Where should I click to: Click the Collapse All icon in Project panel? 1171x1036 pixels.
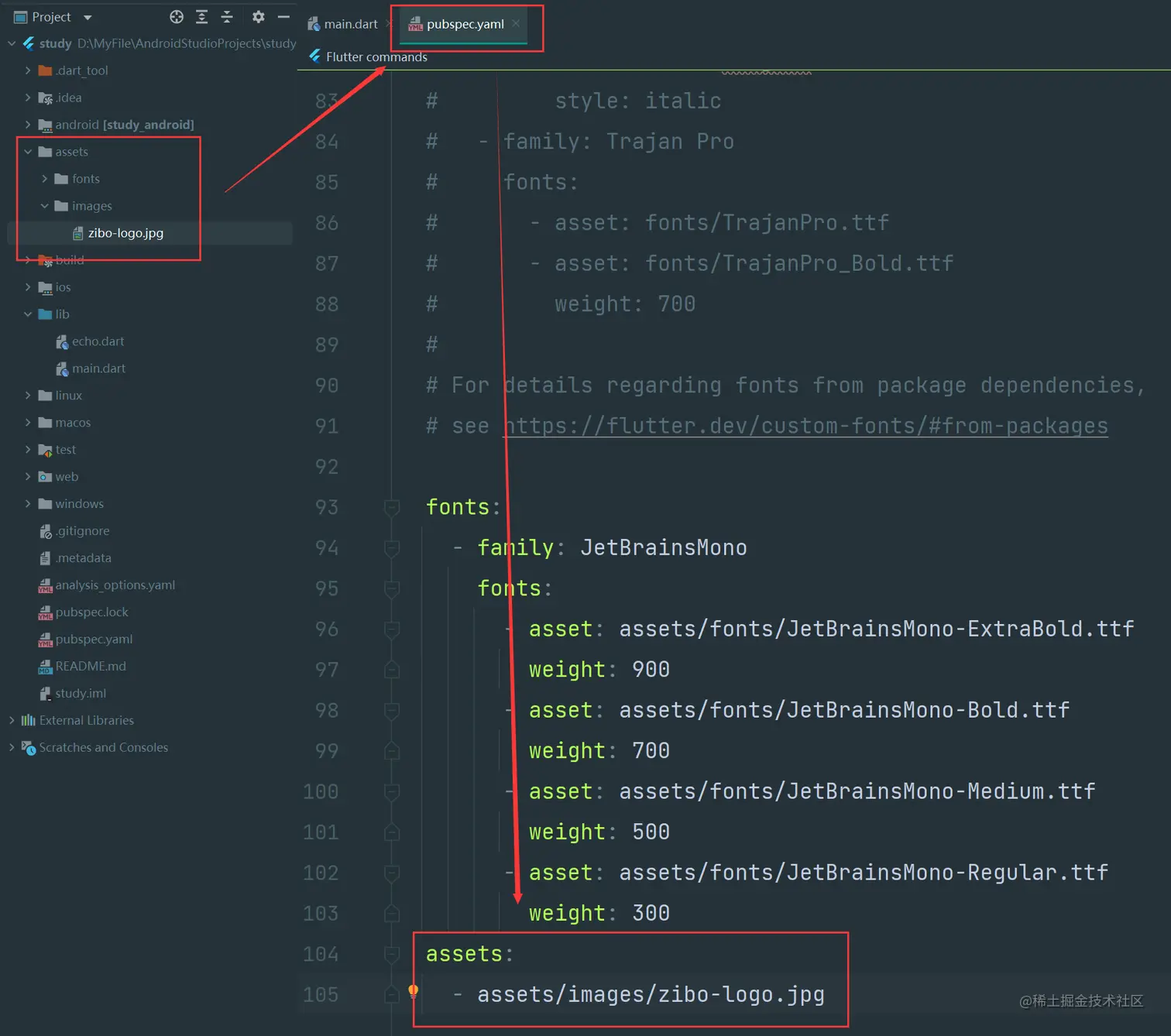pyautogui.click(x=227, y=17)
